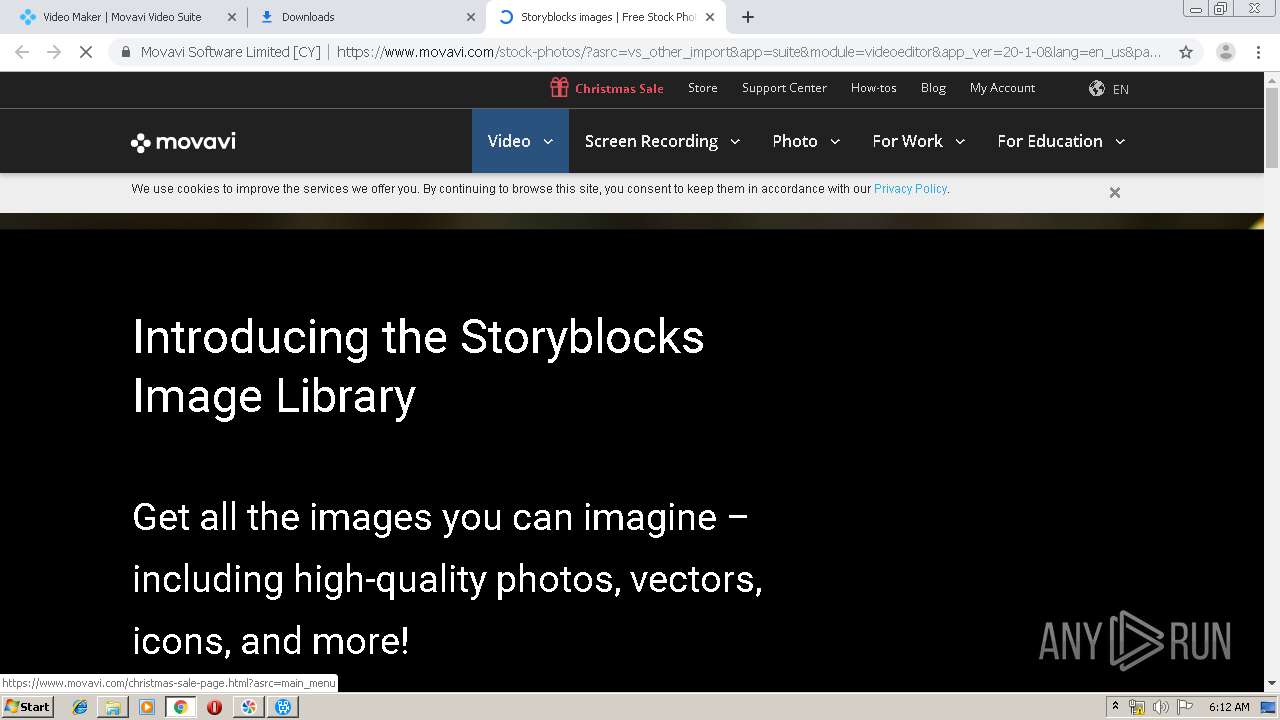The height and width of the screenshot is (720, 1280).
Task: Open the Privacy Policy link
Action: [910, 189]
